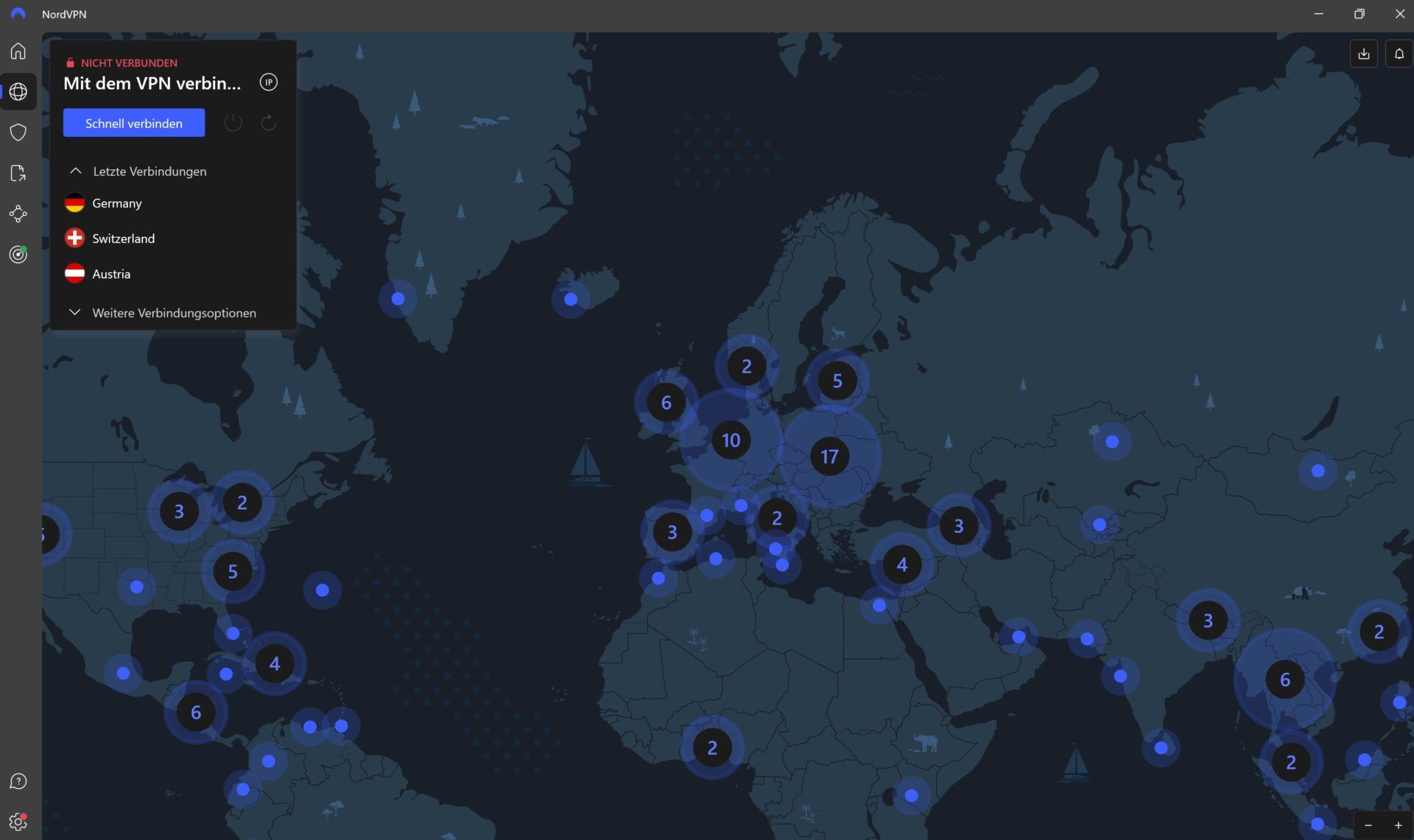
Task: Click the Austria flag icon
Action: click(x=74, y=274)
